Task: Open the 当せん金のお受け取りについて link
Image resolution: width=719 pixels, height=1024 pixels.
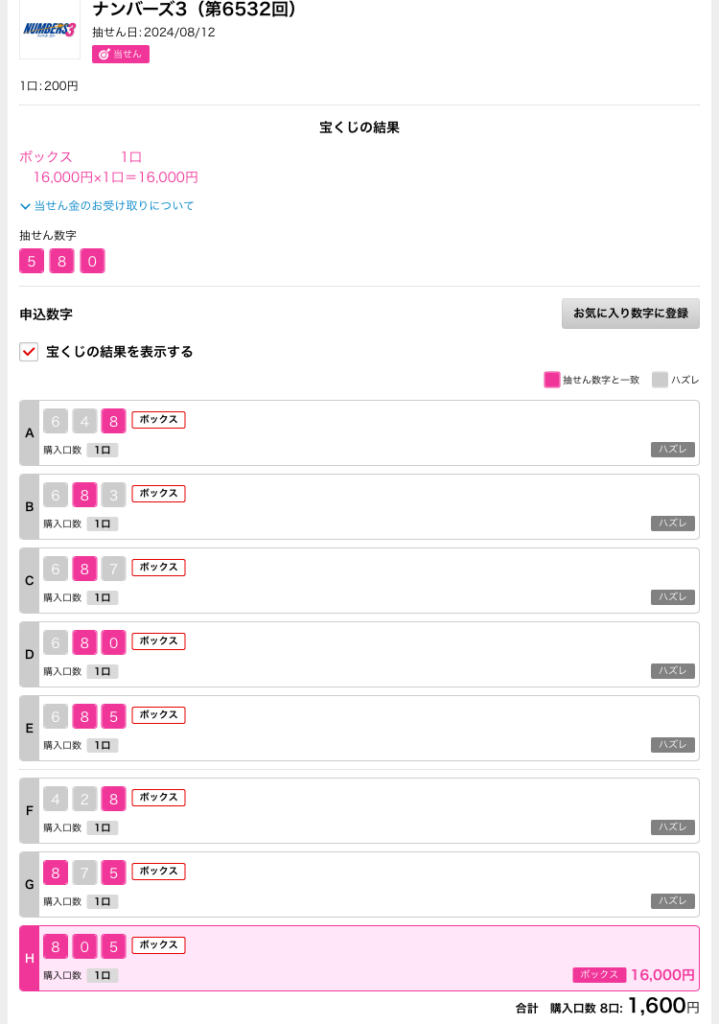Action: click(114, 206)
